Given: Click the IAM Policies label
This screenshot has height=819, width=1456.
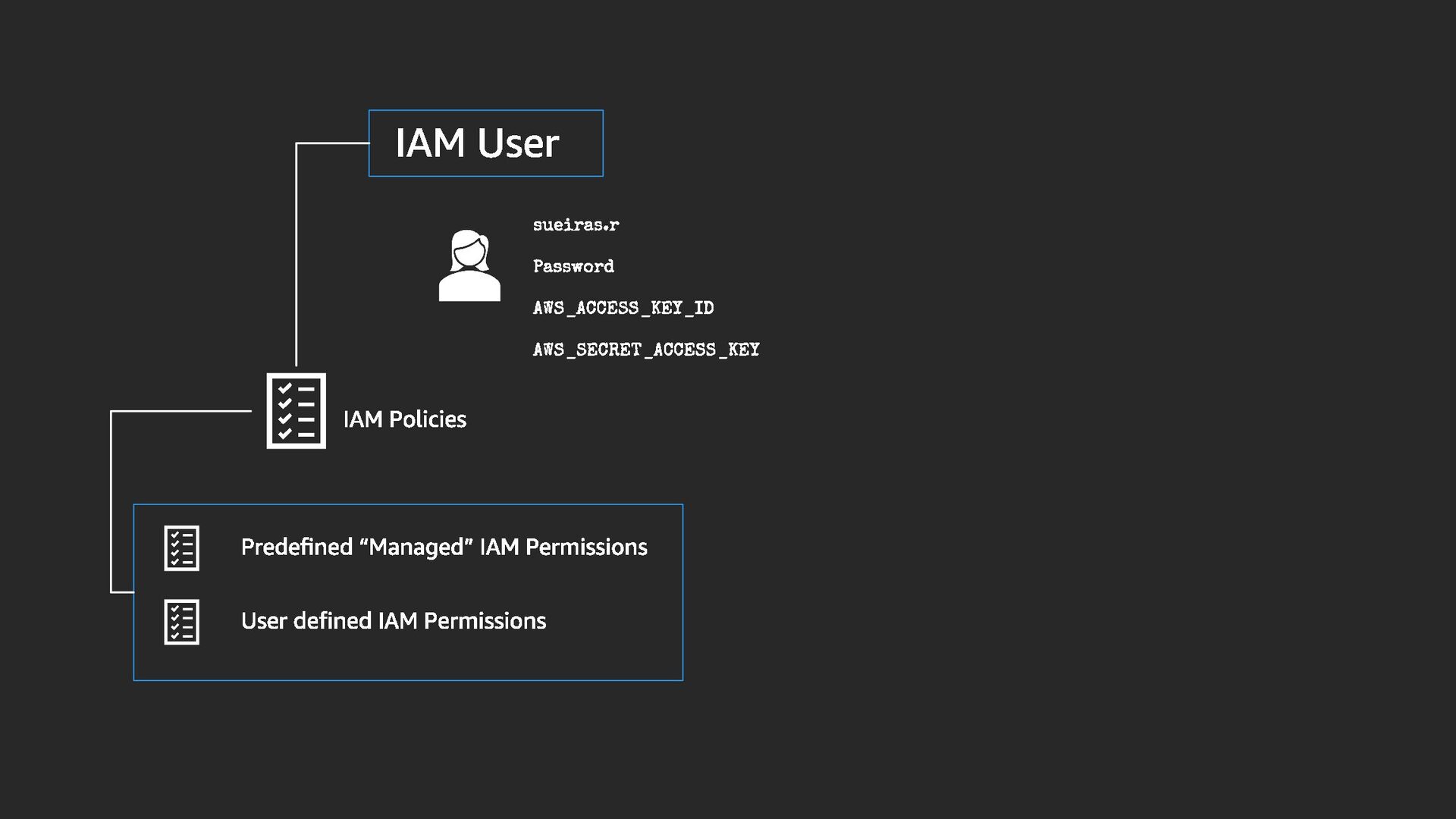Looking at the screenshot, I should (404, 419).
